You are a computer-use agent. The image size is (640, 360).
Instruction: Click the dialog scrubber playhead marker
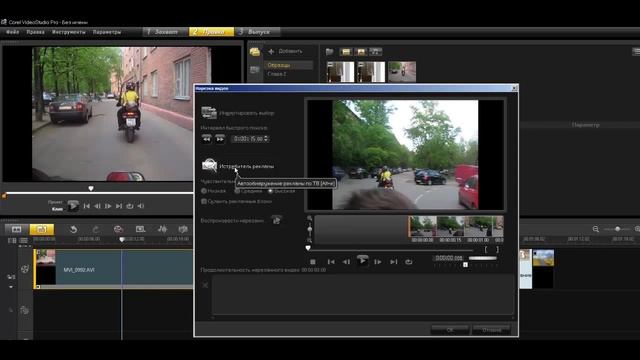pyautogui.click(x=308, y=248)
